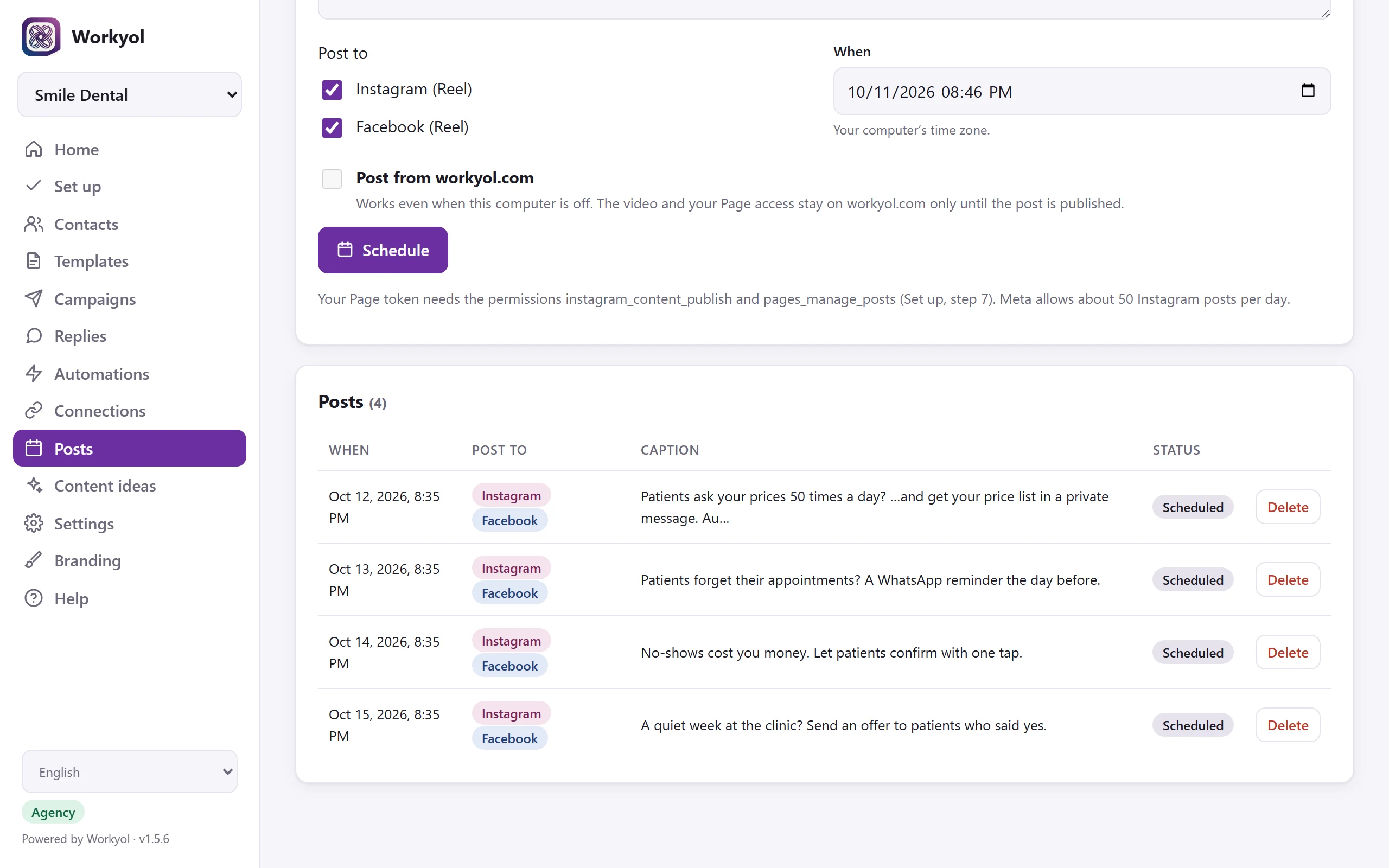The image size is (1389, 868).
Task: Click the Connections link icon
Action: click(34, 411)
